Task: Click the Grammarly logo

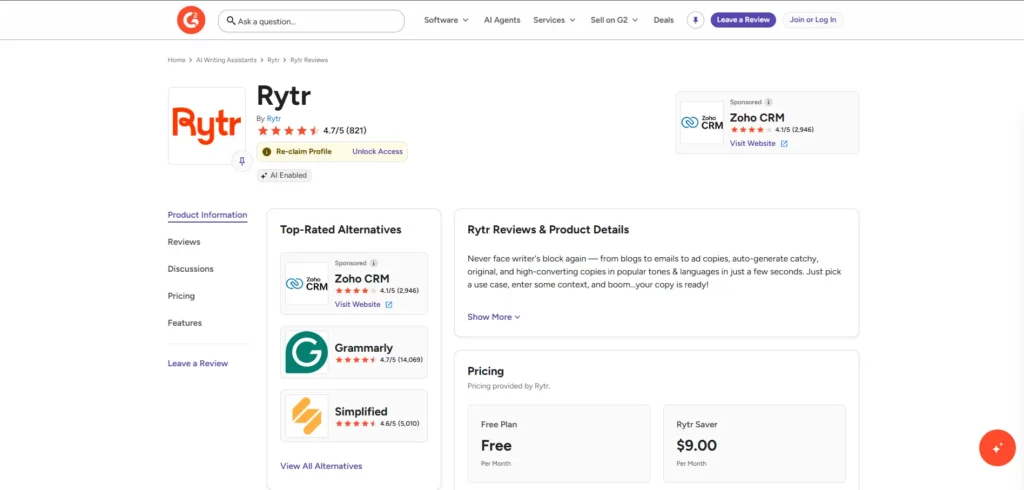Action: (x=307, y=352)
